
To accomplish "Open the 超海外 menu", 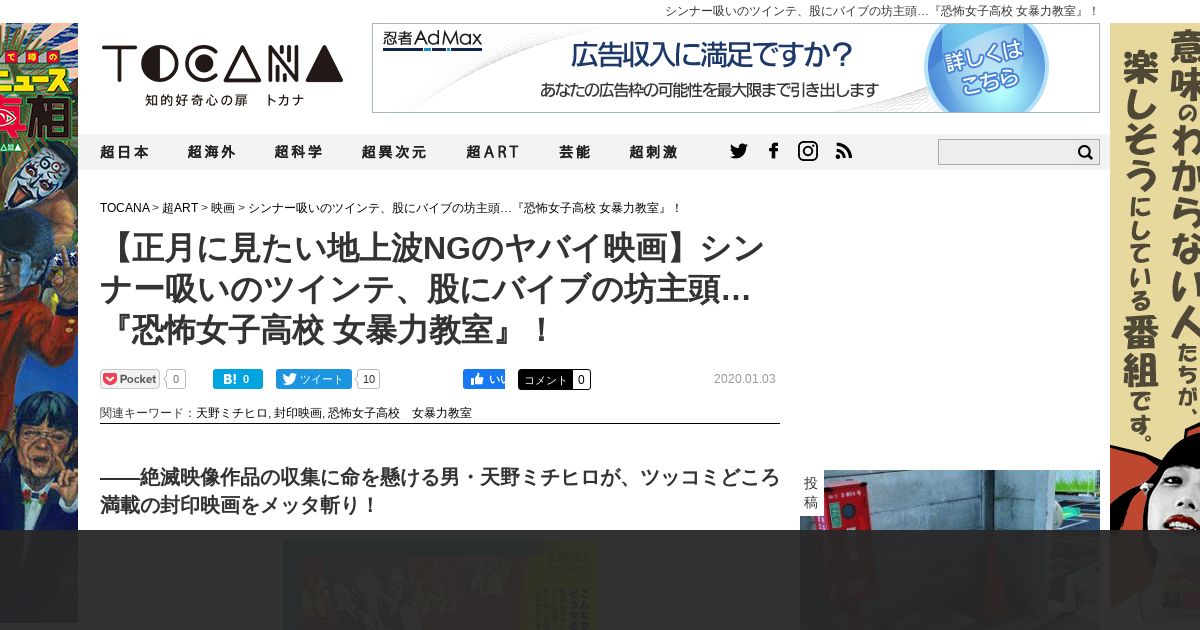I will click(212, 152).
